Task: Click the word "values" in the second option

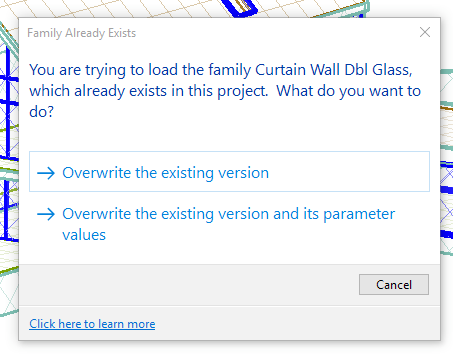Action: [x=84, y=235]
